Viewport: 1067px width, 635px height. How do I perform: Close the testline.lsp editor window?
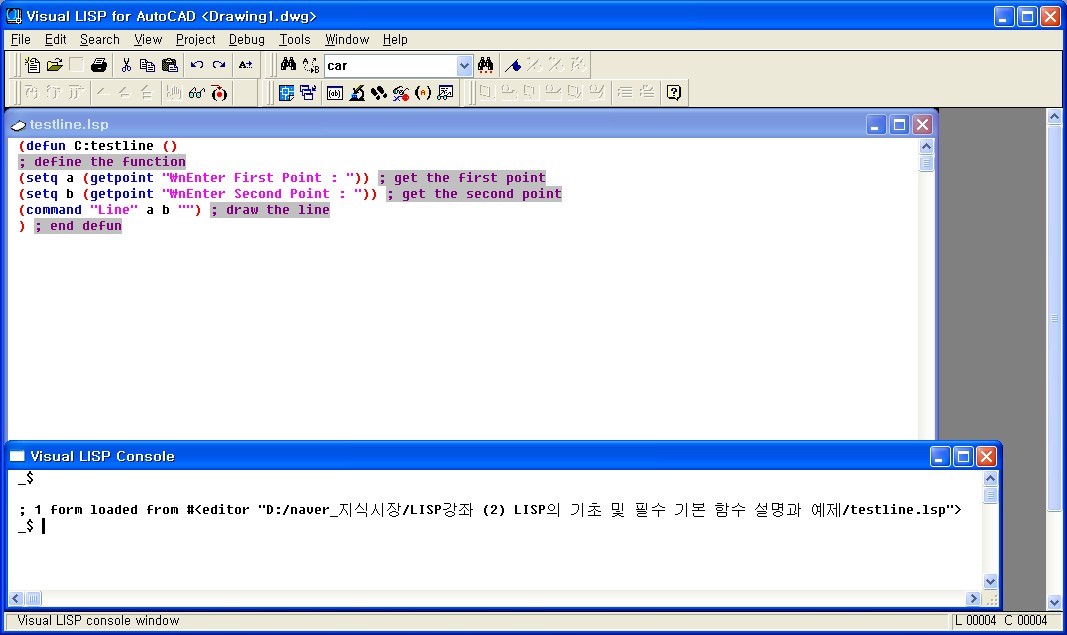tap(922, 125)
